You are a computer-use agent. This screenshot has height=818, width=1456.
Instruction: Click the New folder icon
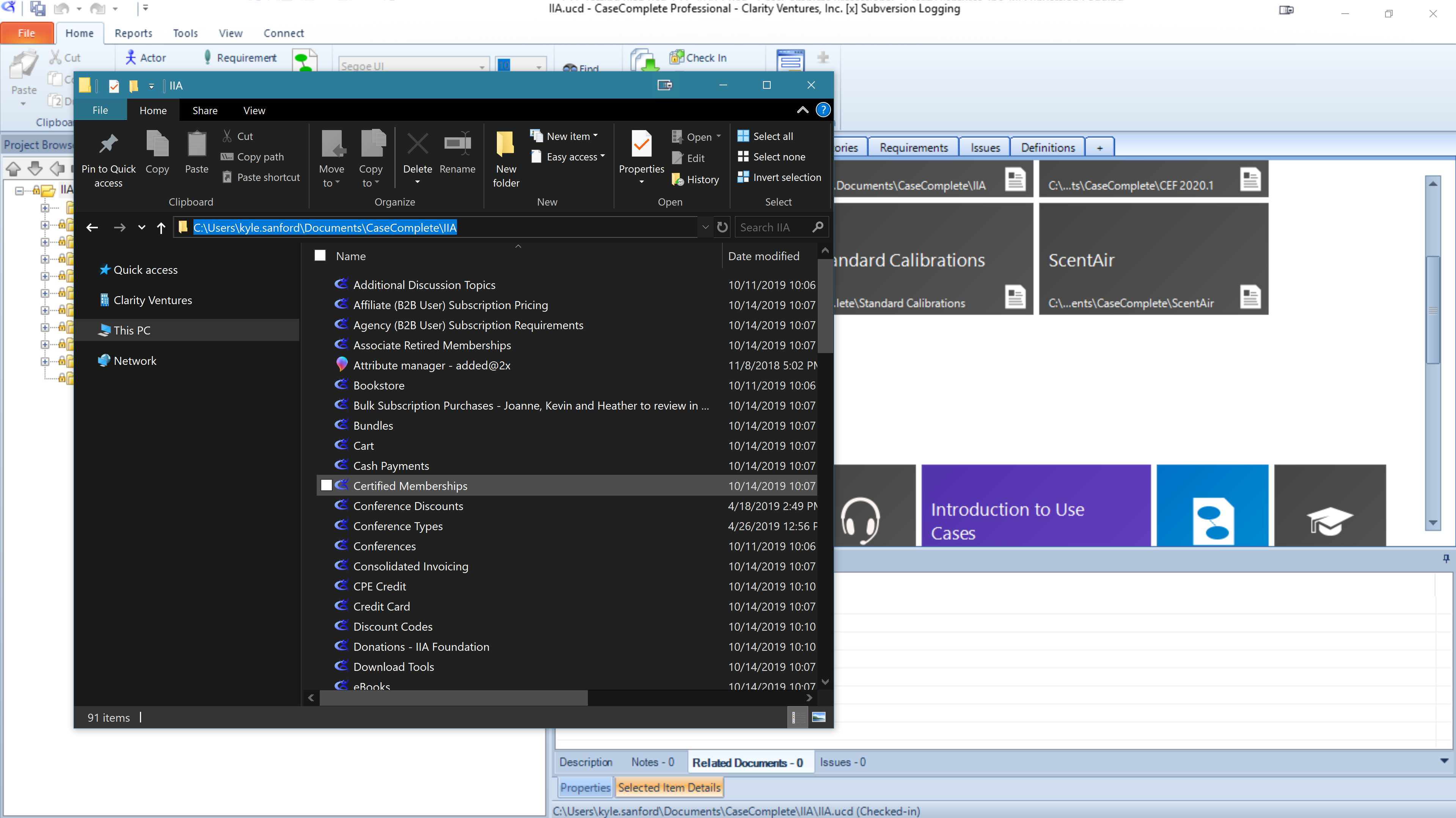point(505,144)
